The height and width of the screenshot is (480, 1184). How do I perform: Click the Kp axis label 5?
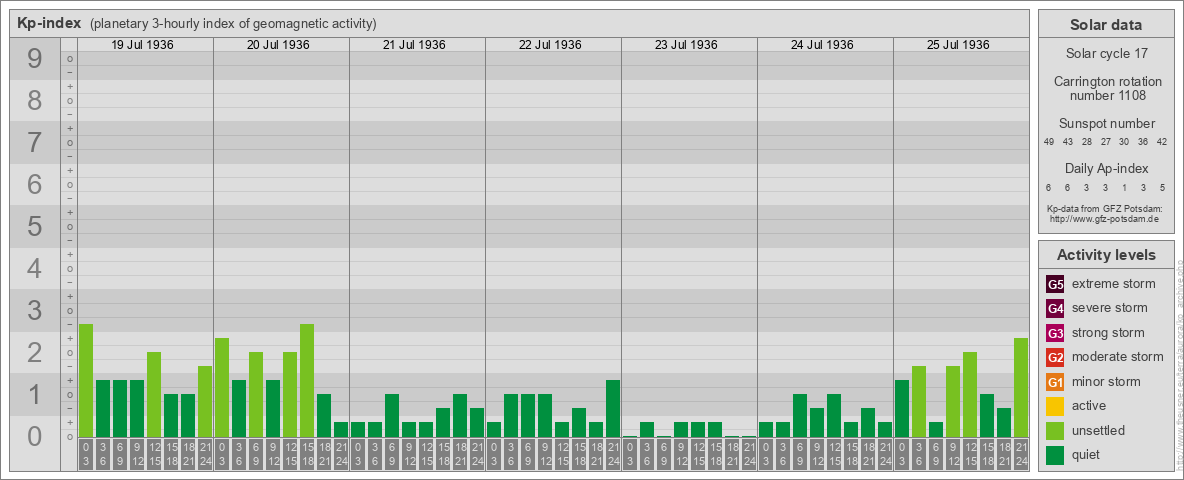(x=34, y=226)
